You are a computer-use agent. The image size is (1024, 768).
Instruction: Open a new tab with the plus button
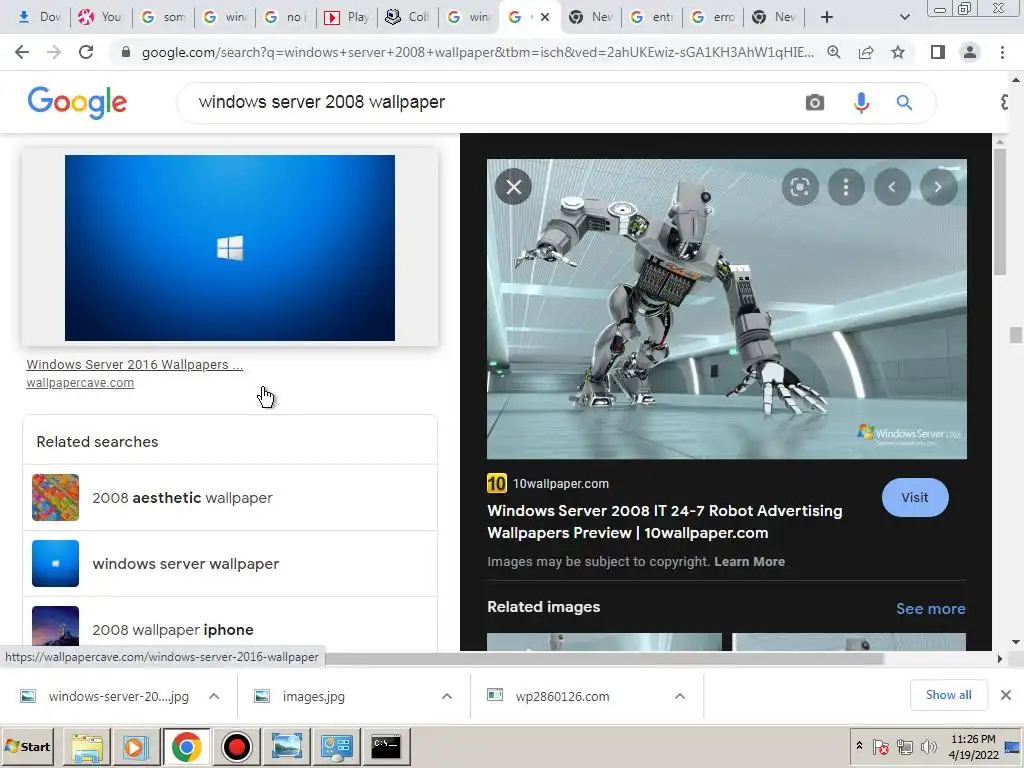827,18
